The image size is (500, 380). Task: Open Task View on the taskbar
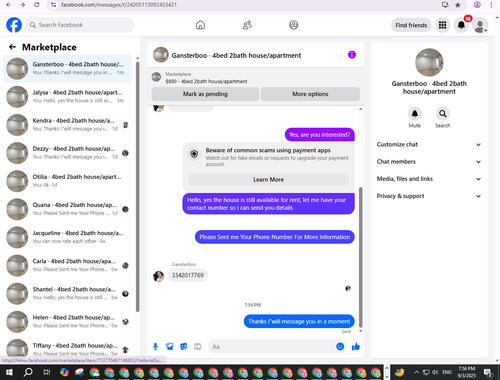click(47, 372)
